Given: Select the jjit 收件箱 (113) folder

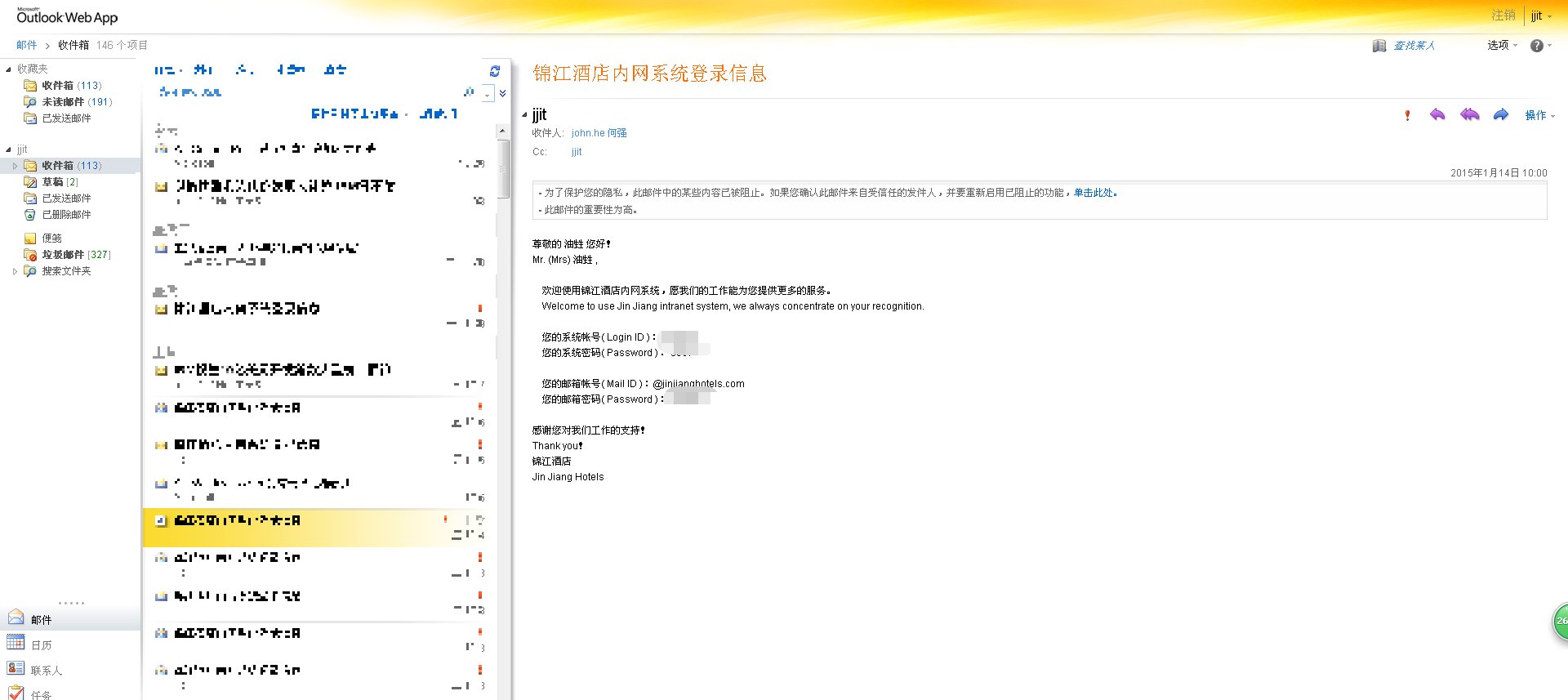Looking at the screenshot, I should (71, 166).
